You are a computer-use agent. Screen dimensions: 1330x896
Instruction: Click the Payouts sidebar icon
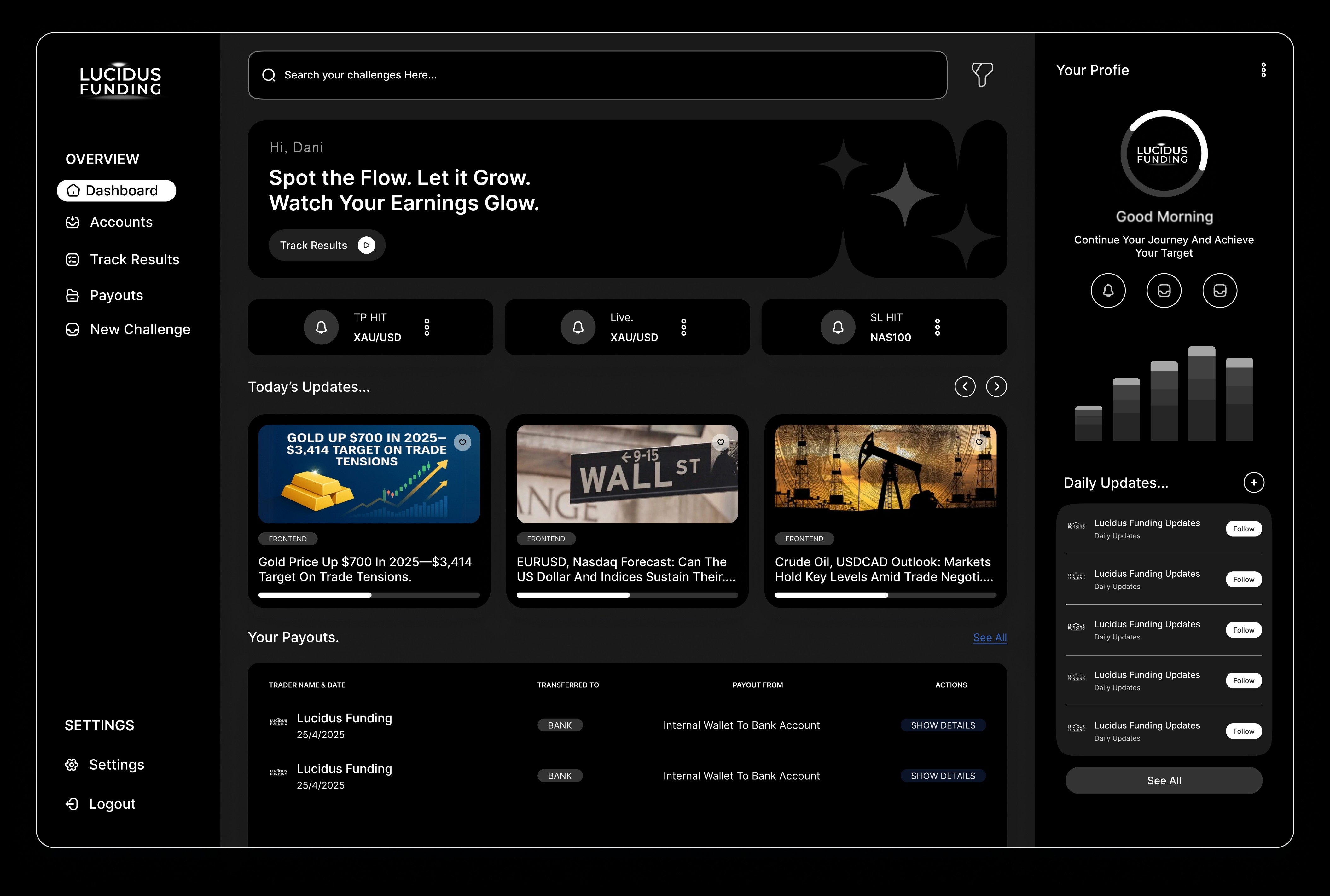point(73,295)
